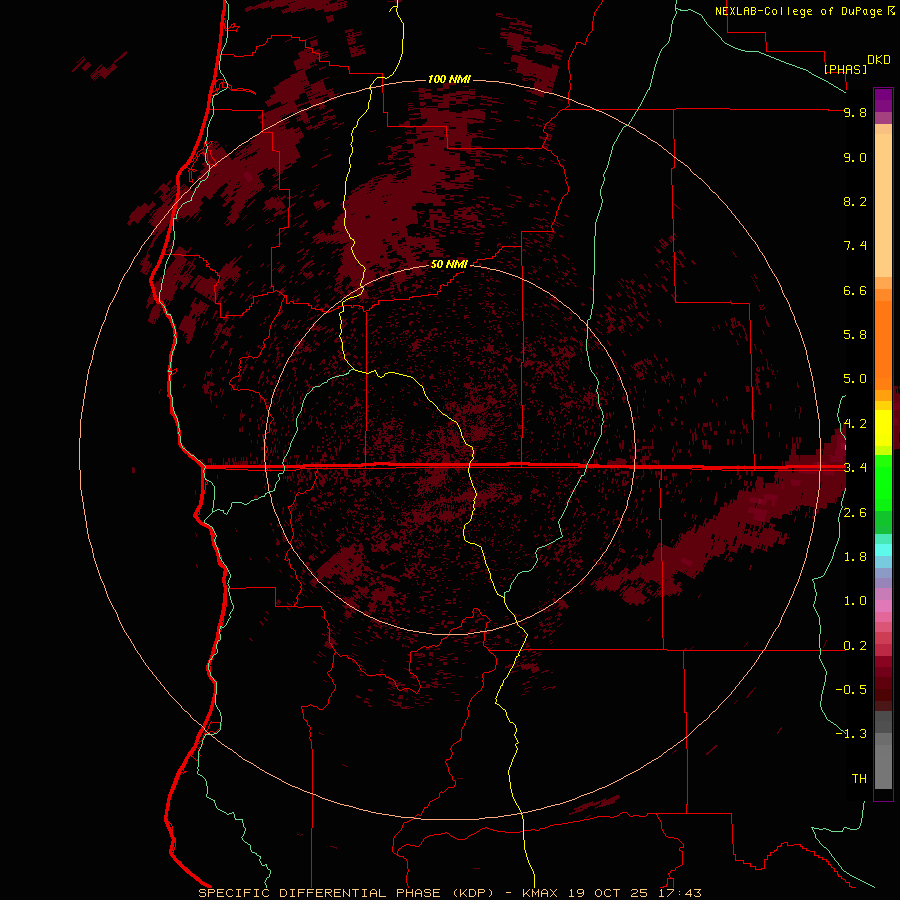The image size is (900, 900).
Task: Pick the pink color bar segment
Action: click(x=883, y=606)
